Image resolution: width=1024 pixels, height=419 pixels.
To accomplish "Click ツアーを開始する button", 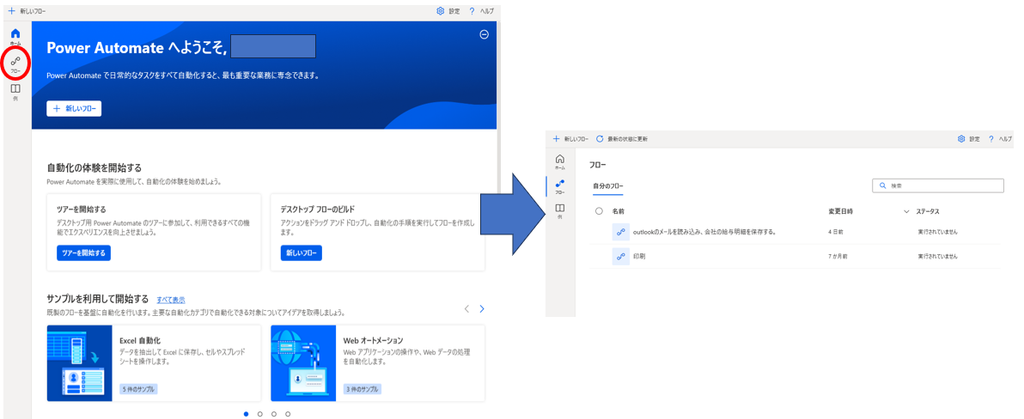I will (83, 253).
